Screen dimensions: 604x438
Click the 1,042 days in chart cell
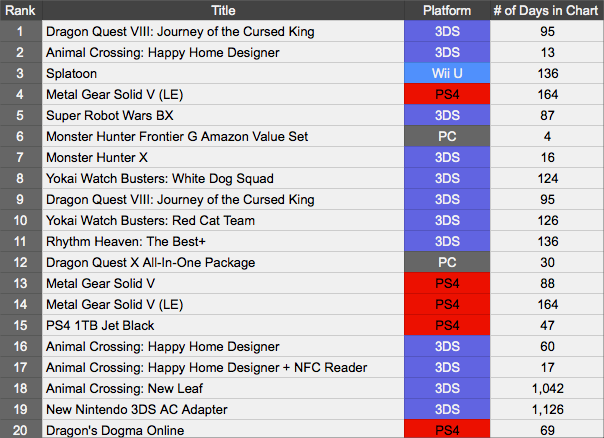coord(547,388)
